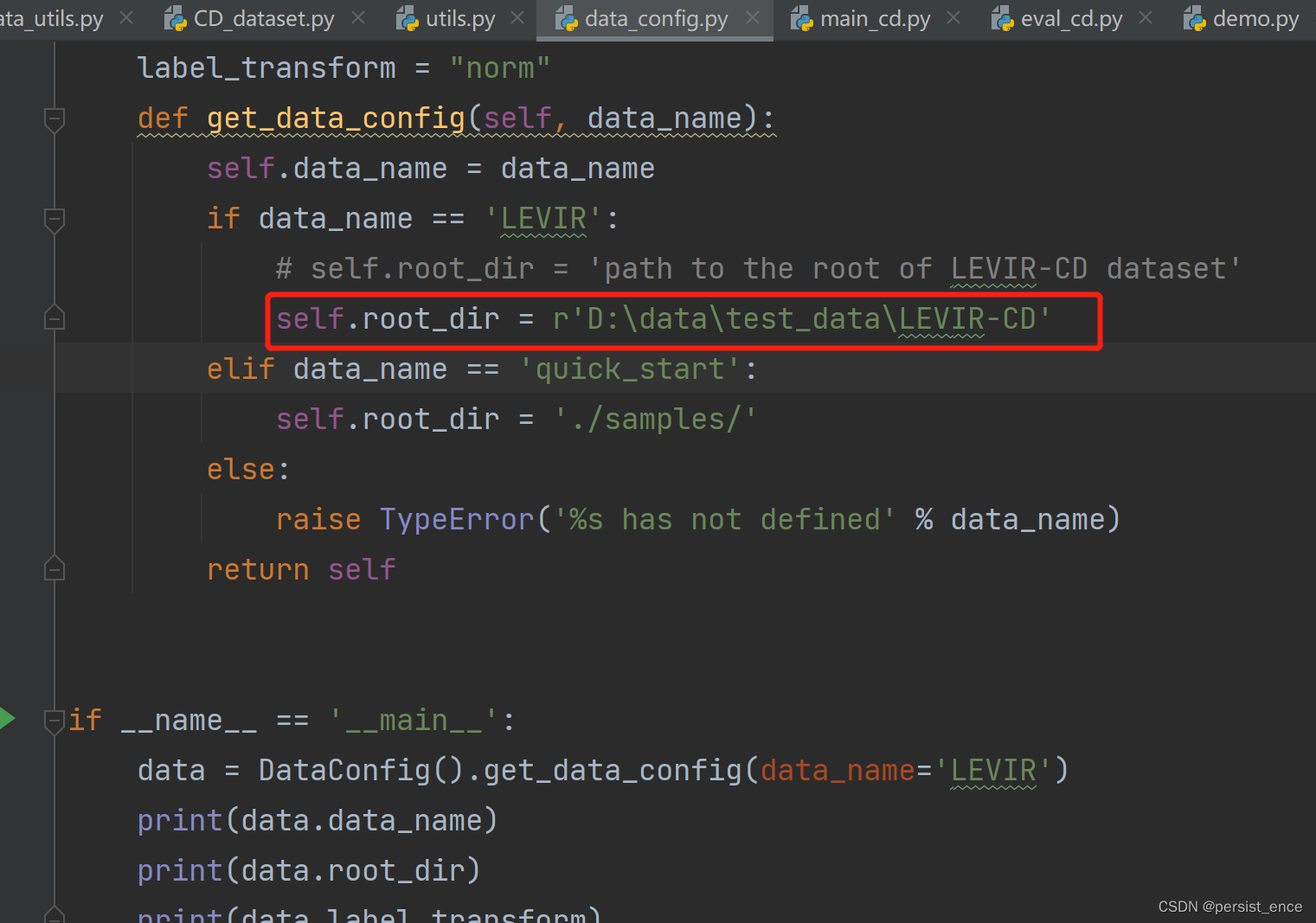The width and height of the screenshot is (1316, 923).
Task: Click the commented path to the root line
Action: coord(758,269)
